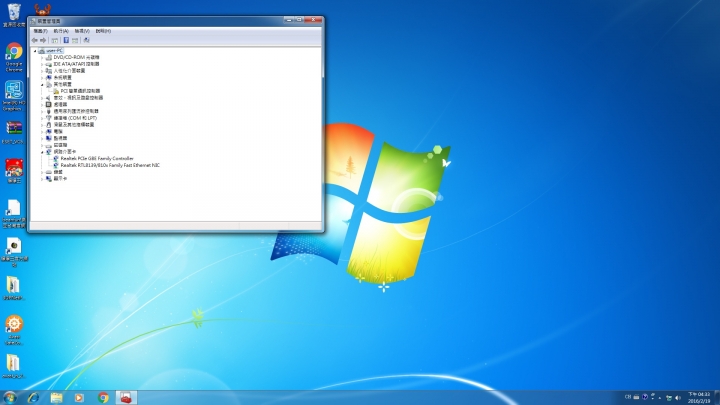Select the user-PC root item
The width and height of the screenshot is (720, 405).
click(x=51, y=51)
